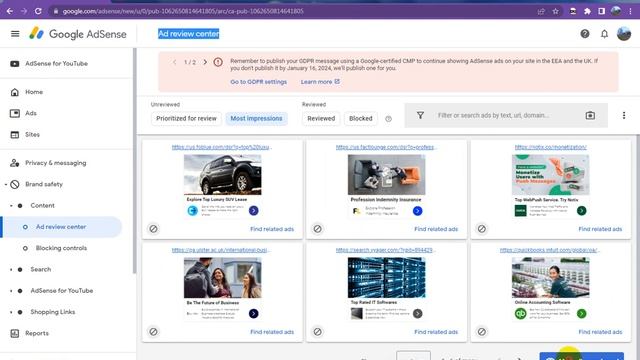Click the alert warning icon in banner
640x360 pixels.
coord(218,62)
